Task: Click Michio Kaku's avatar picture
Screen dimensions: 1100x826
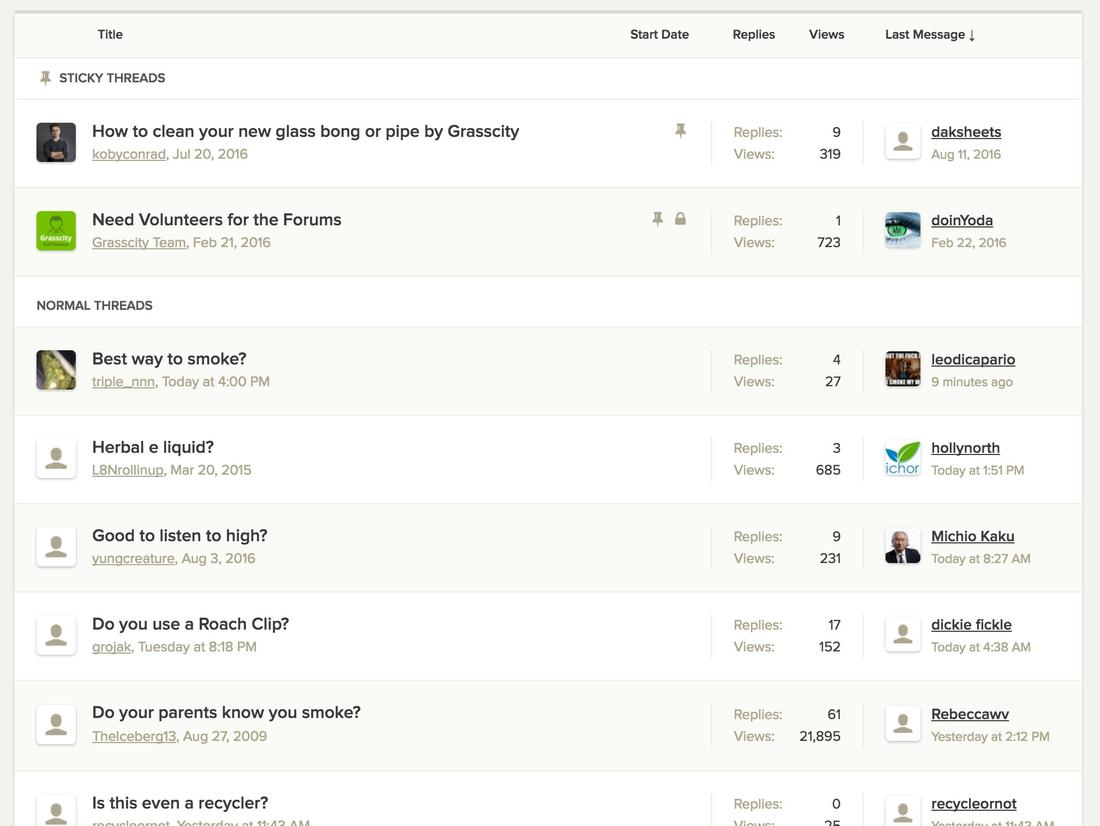Action: pyautogui.click(x=902, y=547)
